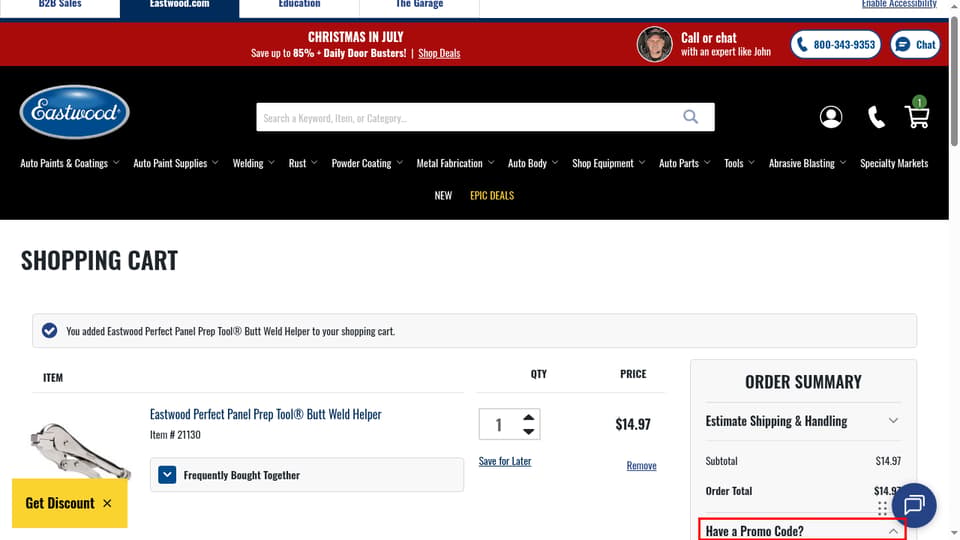Click John's expert avatar photo
This screenshot has width=960, height=540.
(654, 44)
